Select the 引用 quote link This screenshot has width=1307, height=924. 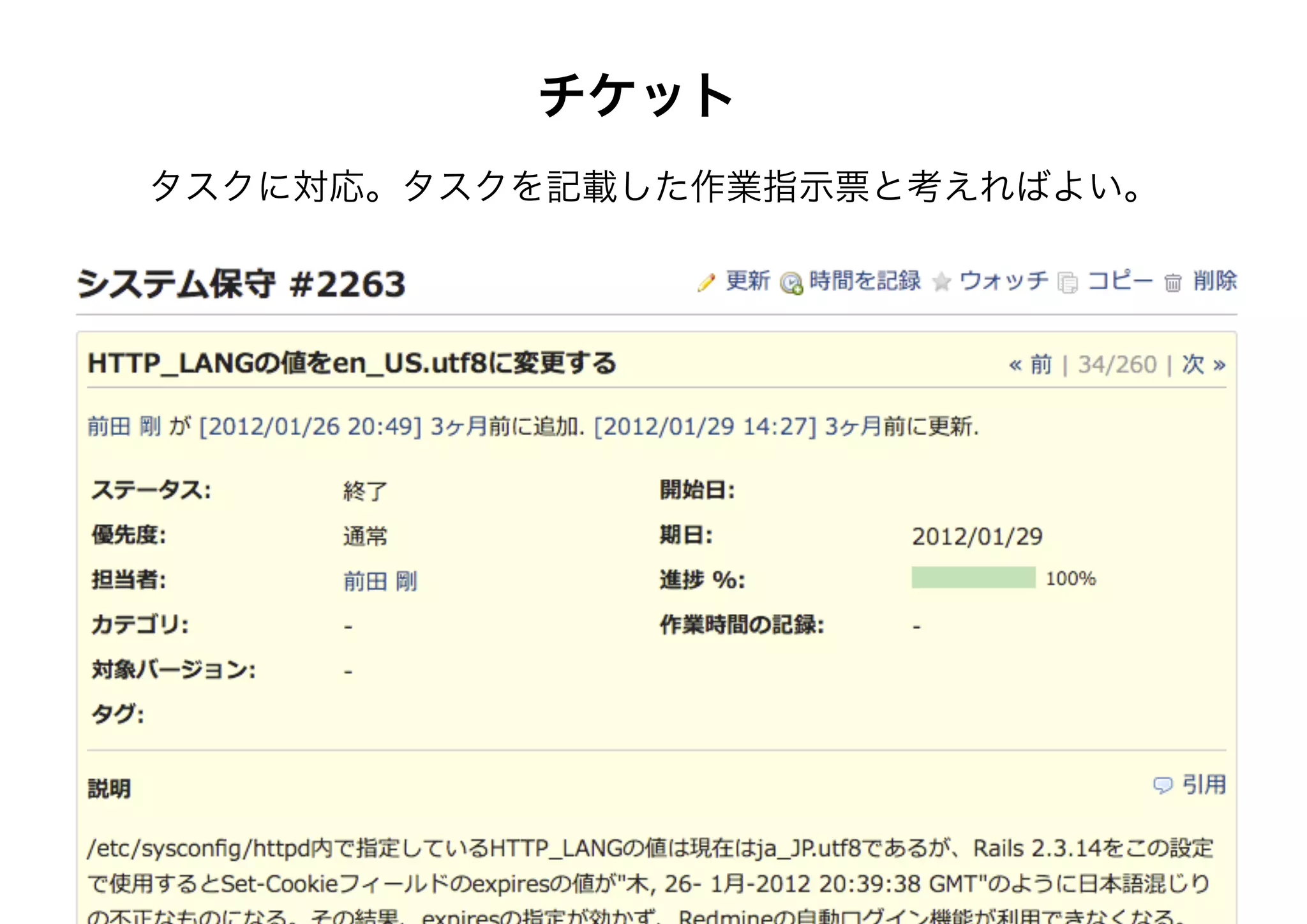coord(1204,784)
